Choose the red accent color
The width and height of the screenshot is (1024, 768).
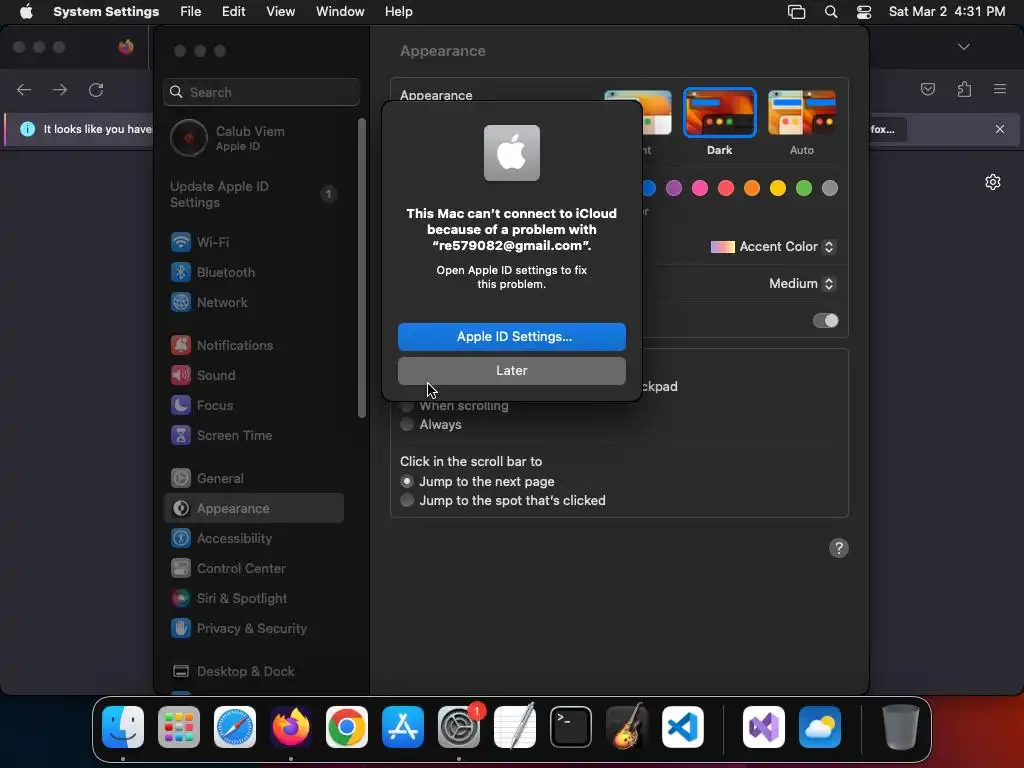(x=726, y=188)
